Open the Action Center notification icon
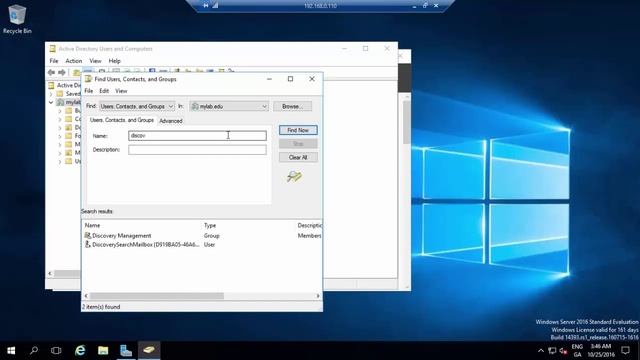 pyautogui.click(x=625, y=350)
